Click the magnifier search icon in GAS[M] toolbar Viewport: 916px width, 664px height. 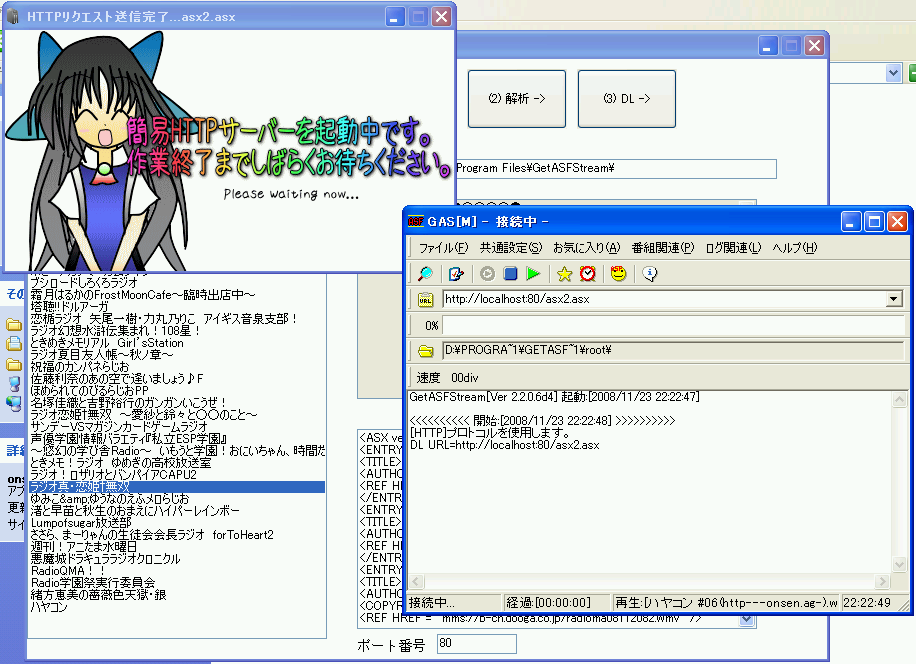click(425, 273)
